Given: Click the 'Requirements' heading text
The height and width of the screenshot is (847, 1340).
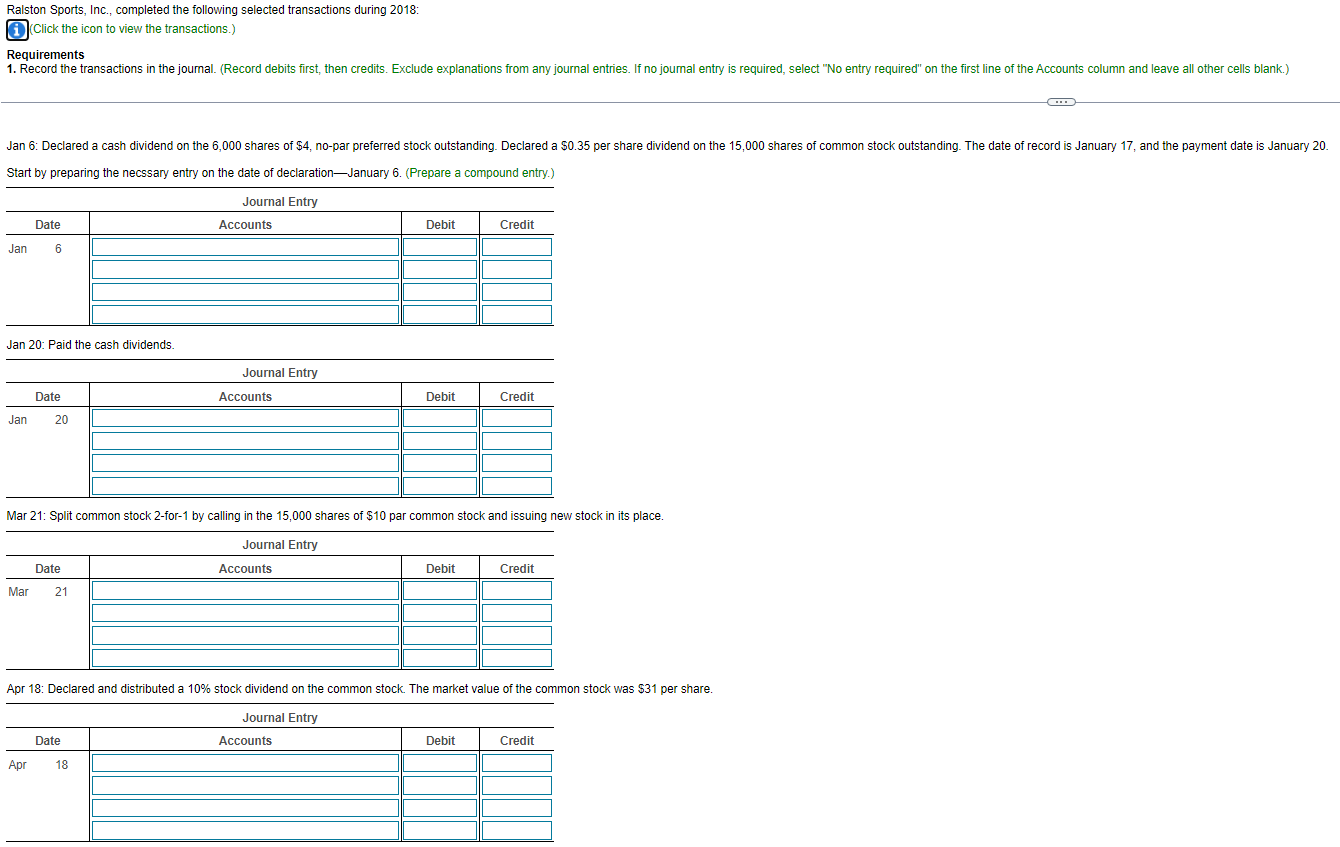Looking at the screenshot, I should [x=46, y=55].
